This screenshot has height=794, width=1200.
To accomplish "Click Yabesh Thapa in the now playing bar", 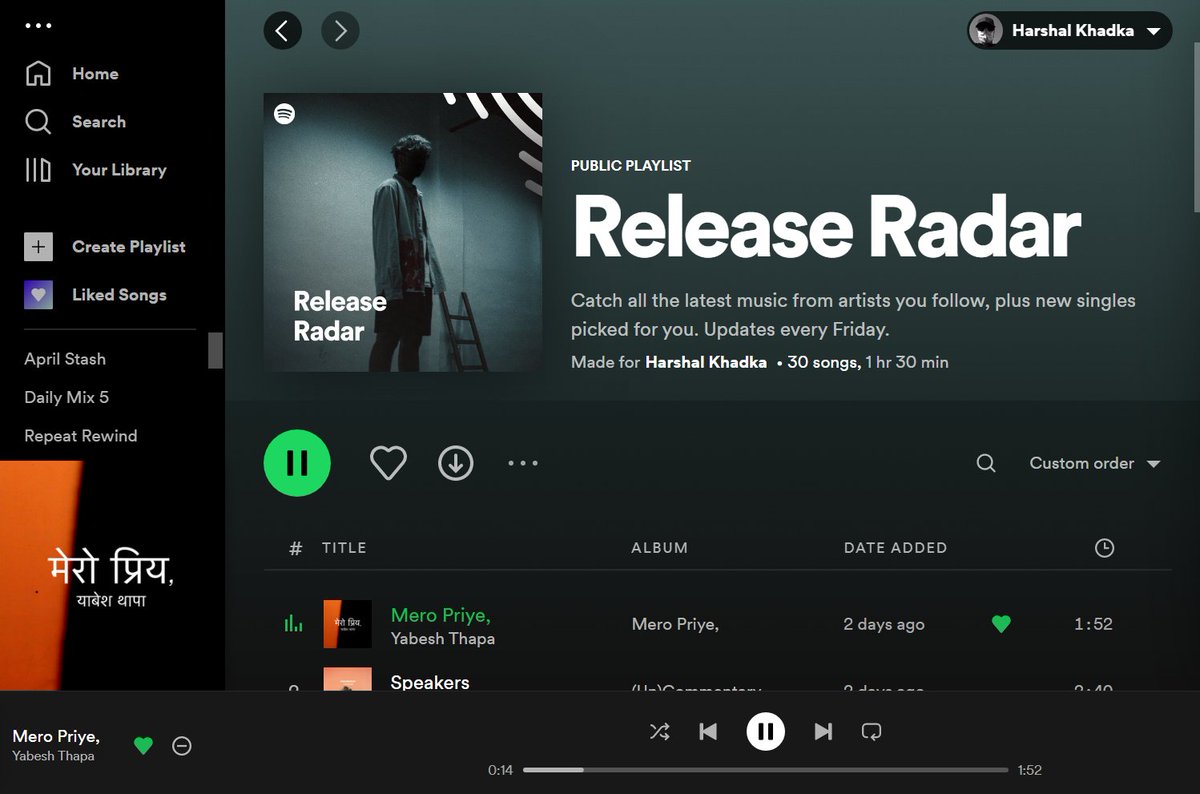I will point(53,756).
